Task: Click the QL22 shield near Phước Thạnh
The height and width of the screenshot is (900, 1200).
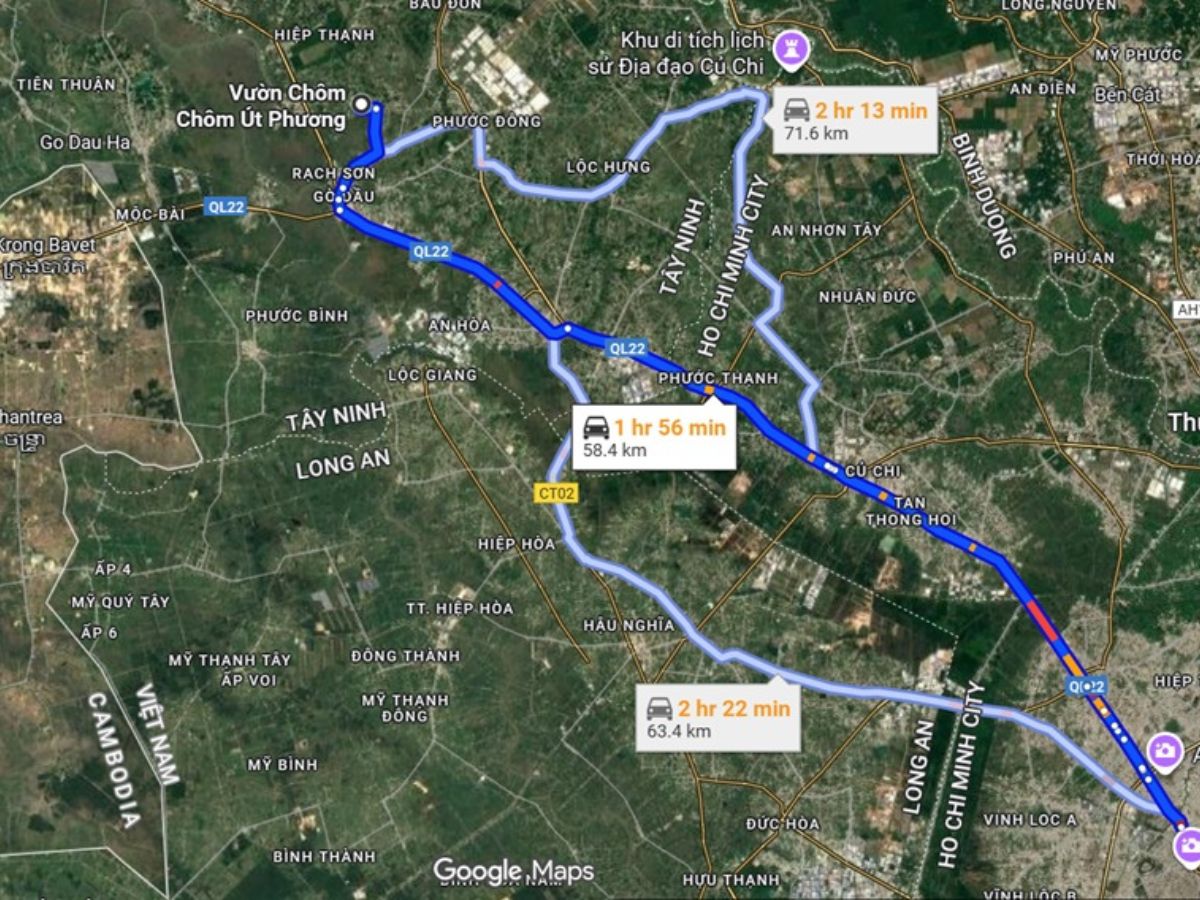Action: [626, 348]
